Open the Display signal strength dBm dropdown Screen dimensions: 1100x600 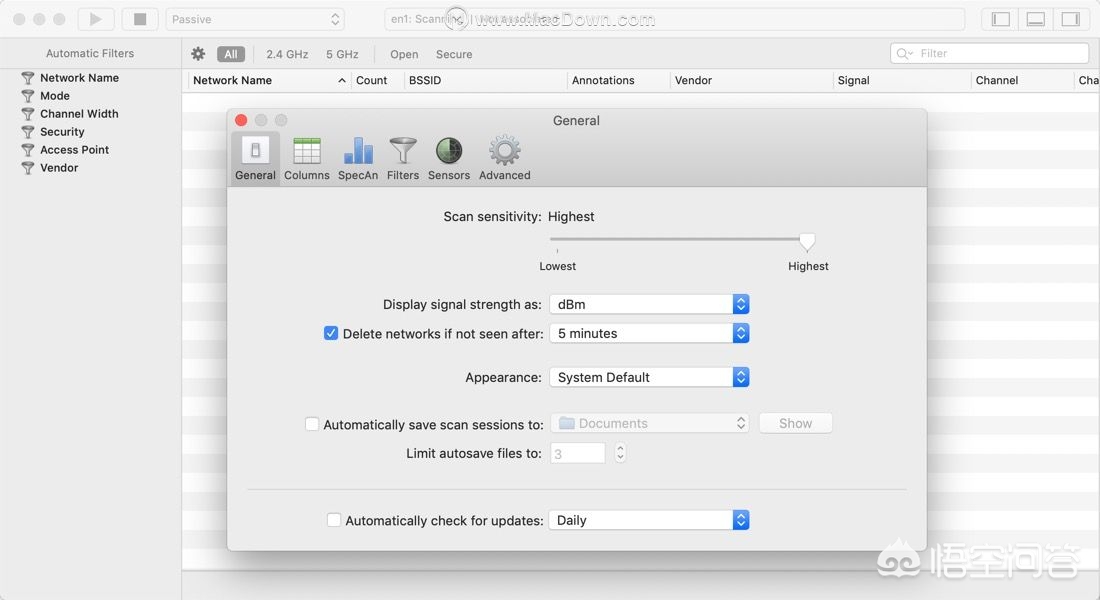pos(649,304)
